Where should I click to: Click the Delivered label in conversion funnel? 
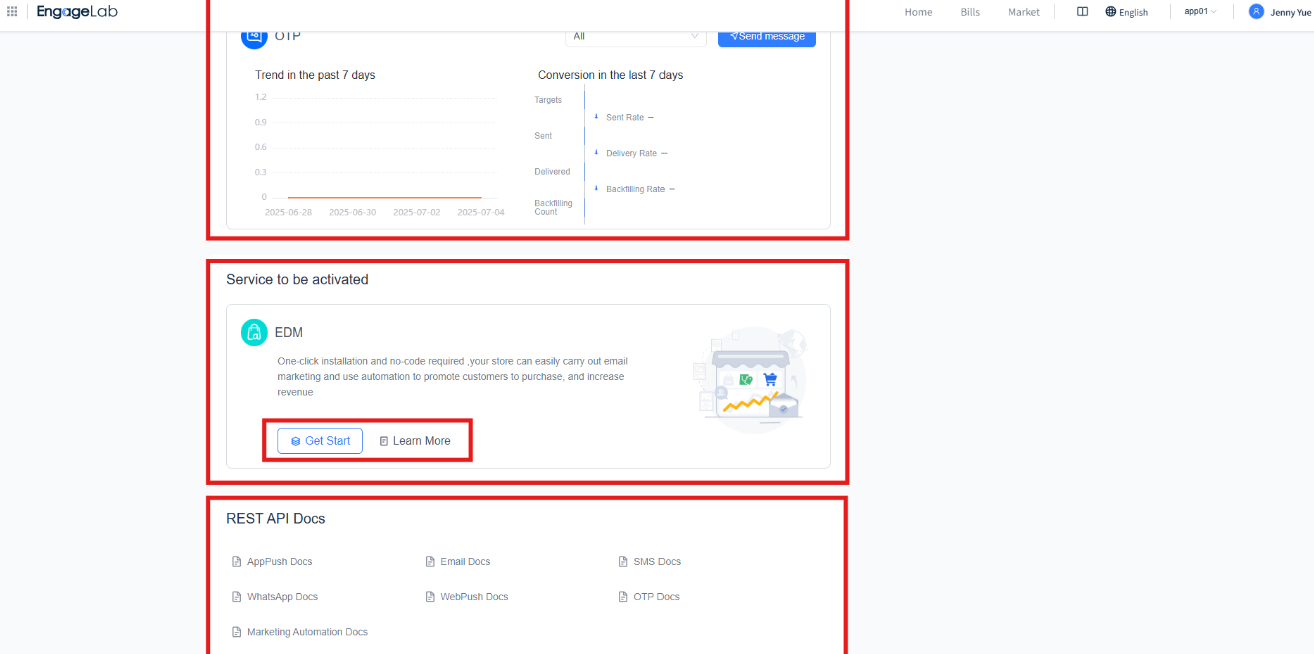click(x=552, y=172)
